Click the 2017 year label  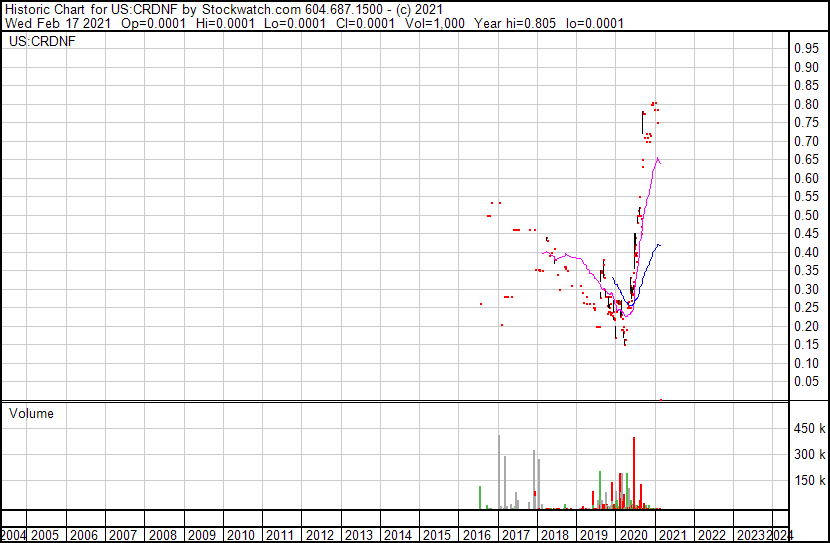[516, 535]
